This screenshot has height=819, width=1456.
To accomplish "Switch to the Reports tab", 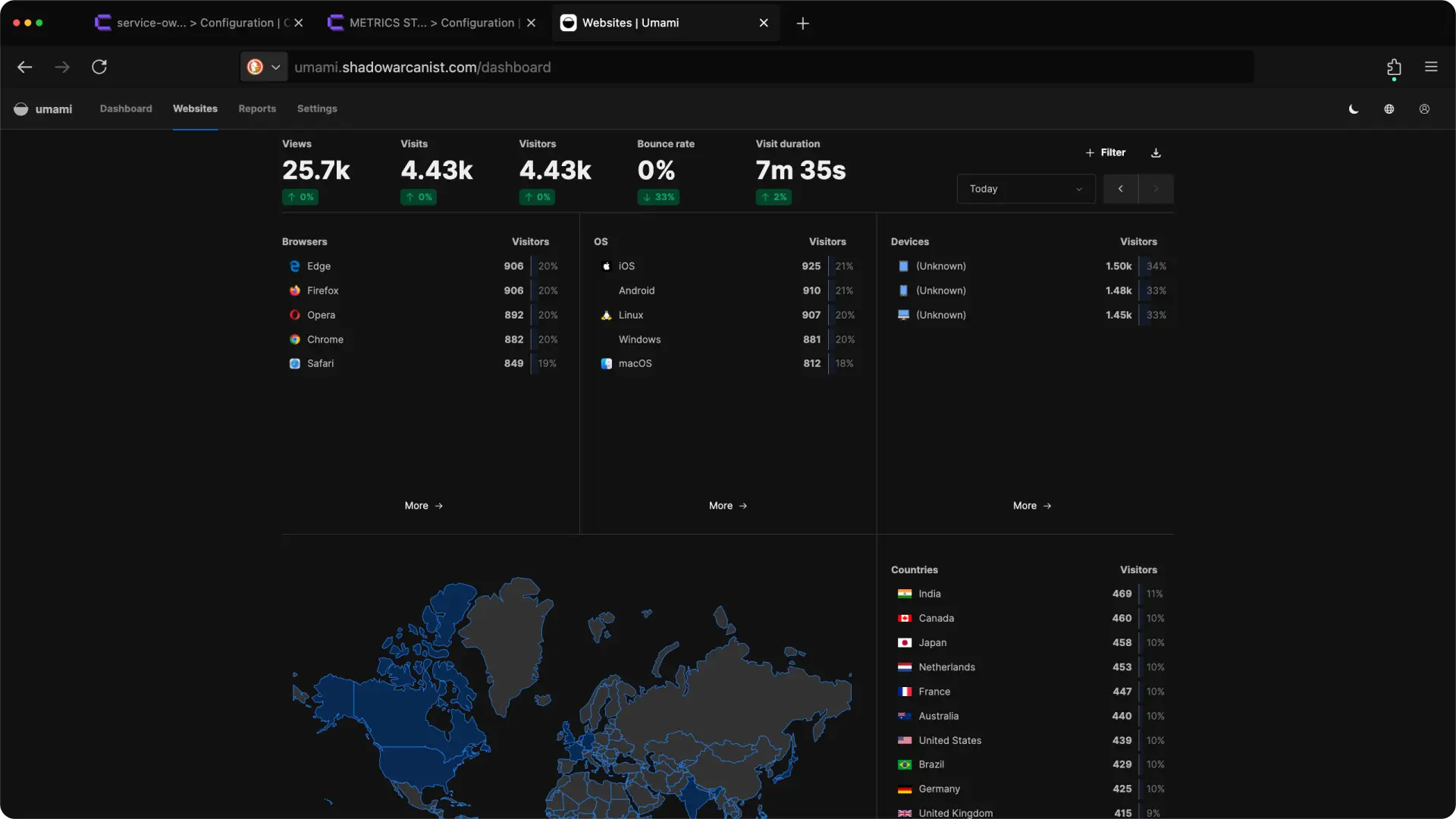I will click(x=257, y=108).
